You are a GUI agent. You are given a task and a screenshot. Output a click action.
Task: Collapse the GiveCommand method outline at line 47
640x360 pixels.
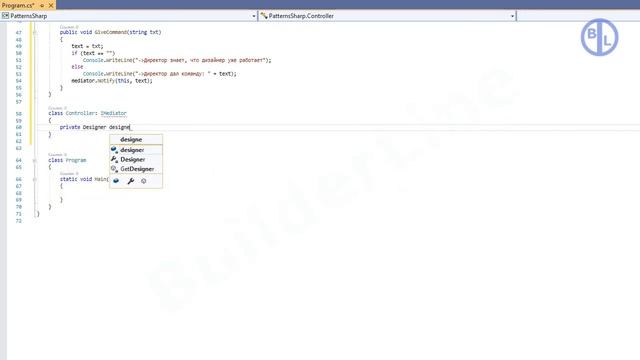point(35,32)
